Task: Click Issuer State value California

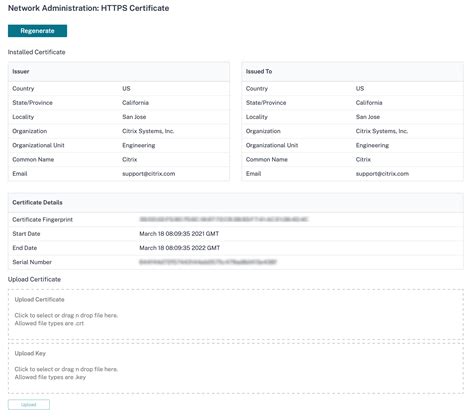Action: tap(135, 103)
